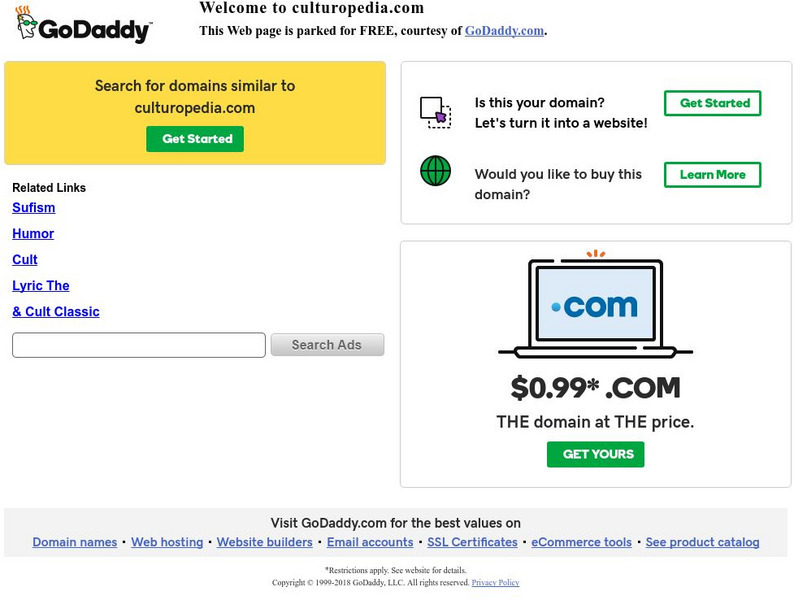Open the Cult related link

click(25, 260)
